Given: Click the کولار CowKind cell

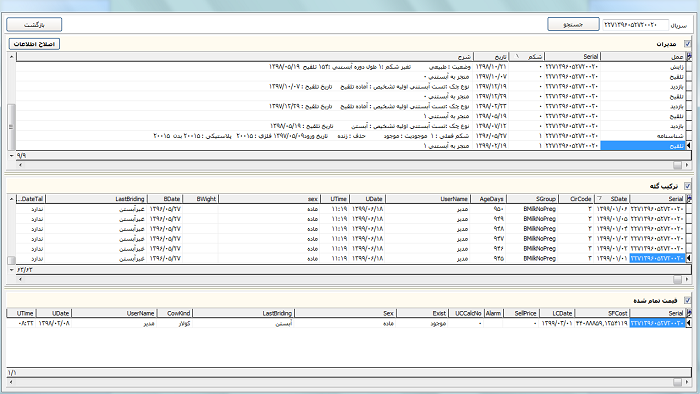Looking at the screenshot, I should coord(175,323).
